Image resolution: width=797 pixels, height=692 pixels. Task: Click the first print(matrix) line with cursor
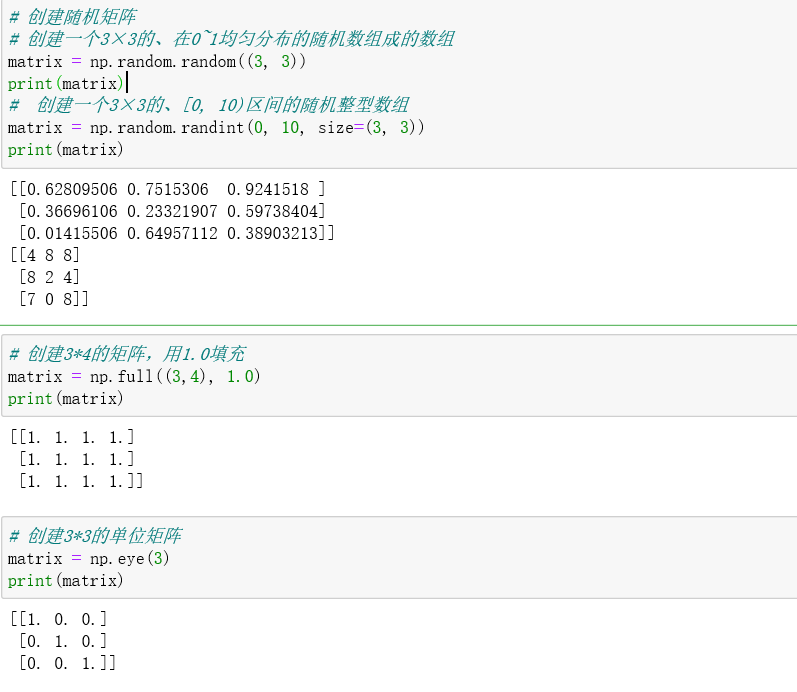[x=66, y=83]
